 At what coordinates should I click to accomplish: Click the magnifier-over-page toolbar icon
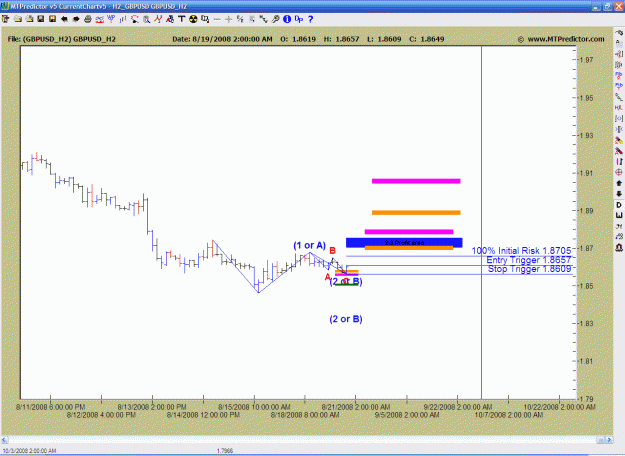[146, 19]
